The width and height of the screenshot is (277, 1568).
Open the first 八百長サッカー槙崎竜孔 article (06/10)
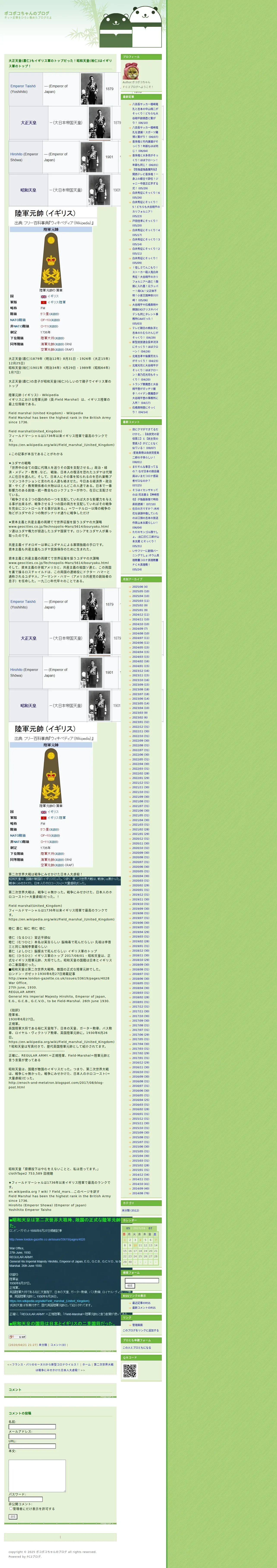145,113
